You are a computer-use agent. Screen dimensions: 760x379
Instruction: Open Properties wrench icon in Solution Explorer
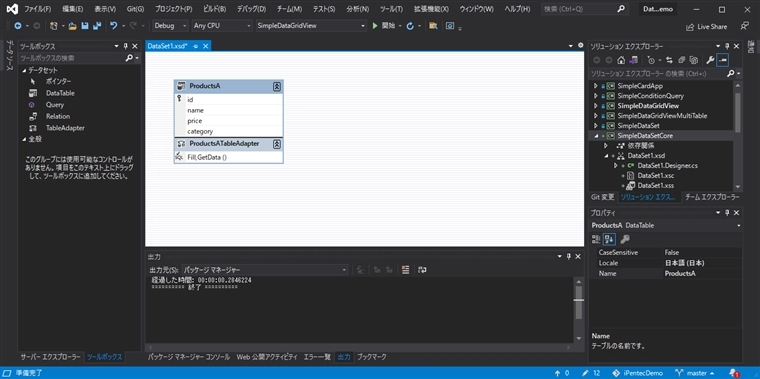(710, 60)
